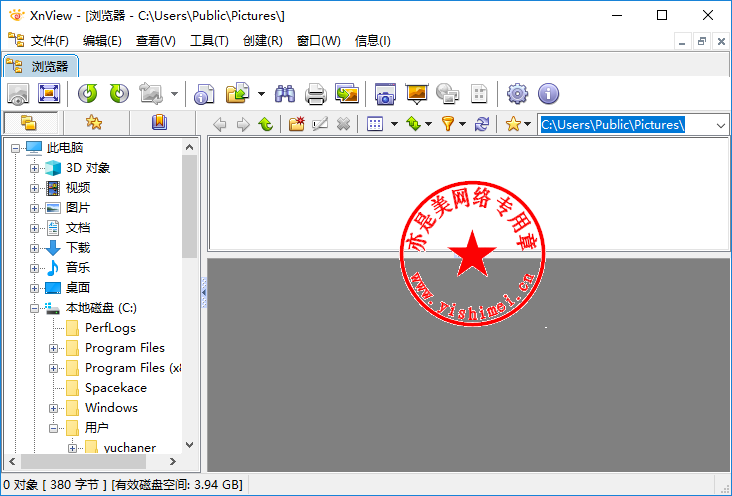Click the Favorites star in address bar
The height and width of the screenshot is (496, 732).
(x=513, y=124)
